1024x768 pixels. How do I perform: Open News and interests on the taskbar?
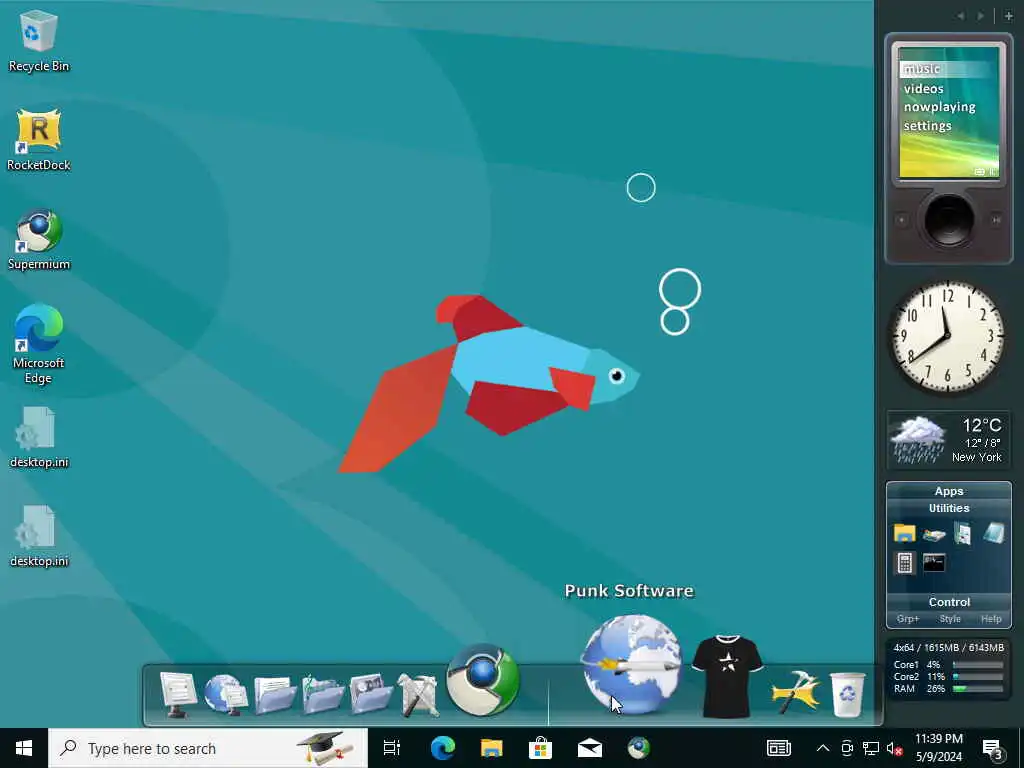pos(778,748)
